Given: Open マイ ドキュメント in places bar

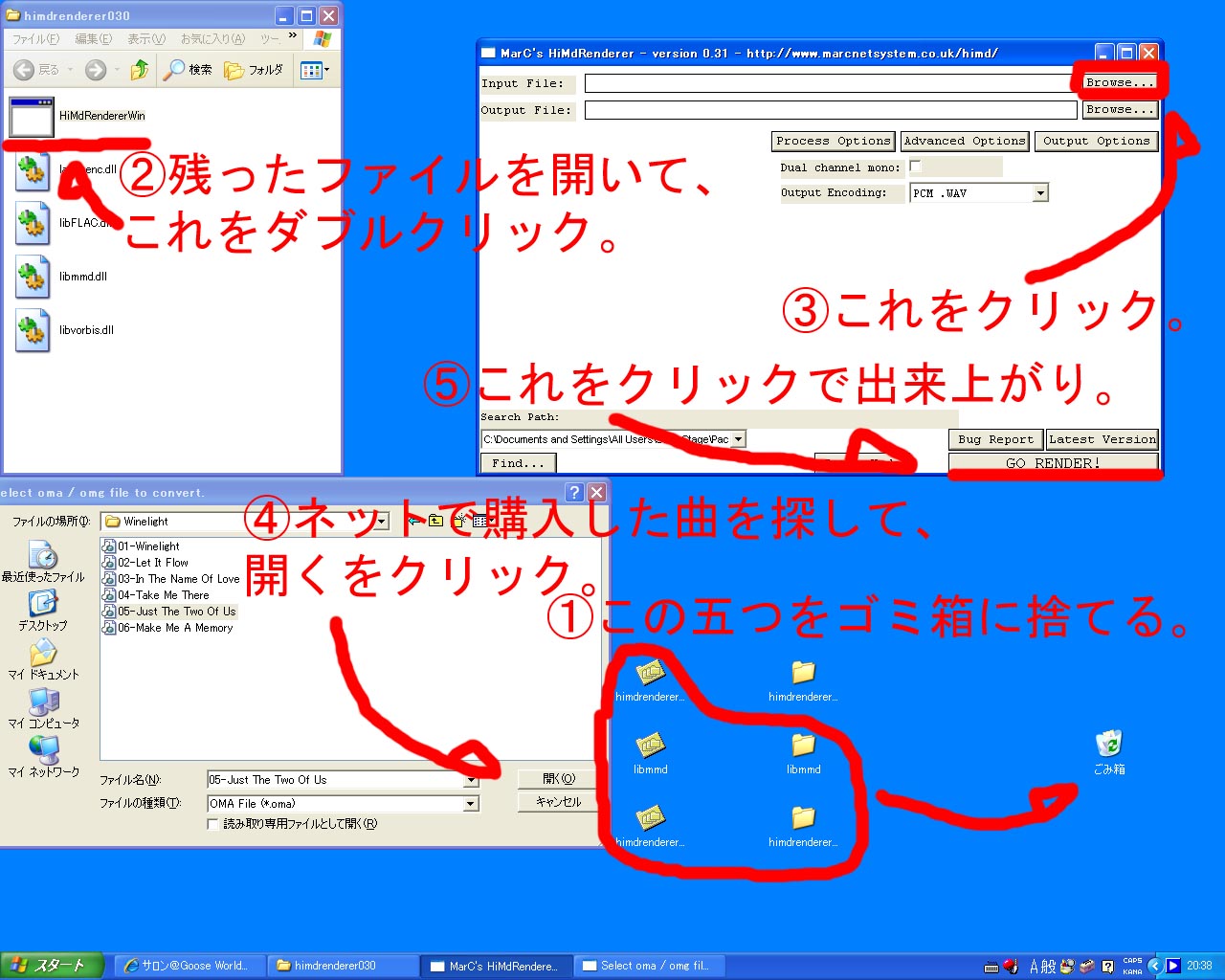Looking at the screenshot, I should pos(43,660).
